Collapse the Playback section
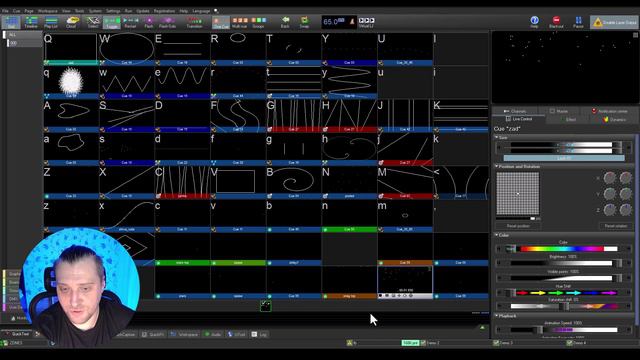The image size is (640, 360). (x=497, y=316)
